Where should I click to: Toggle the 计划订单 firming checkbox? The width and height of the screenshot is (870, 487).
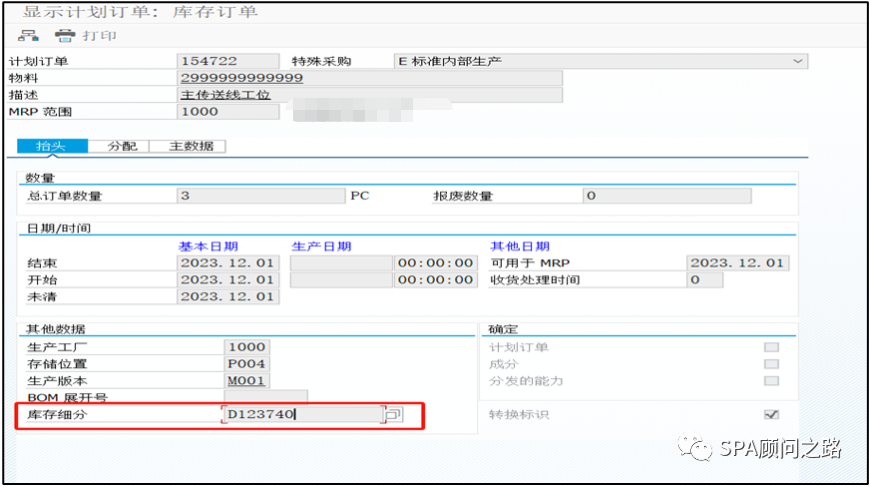(771, 347)
